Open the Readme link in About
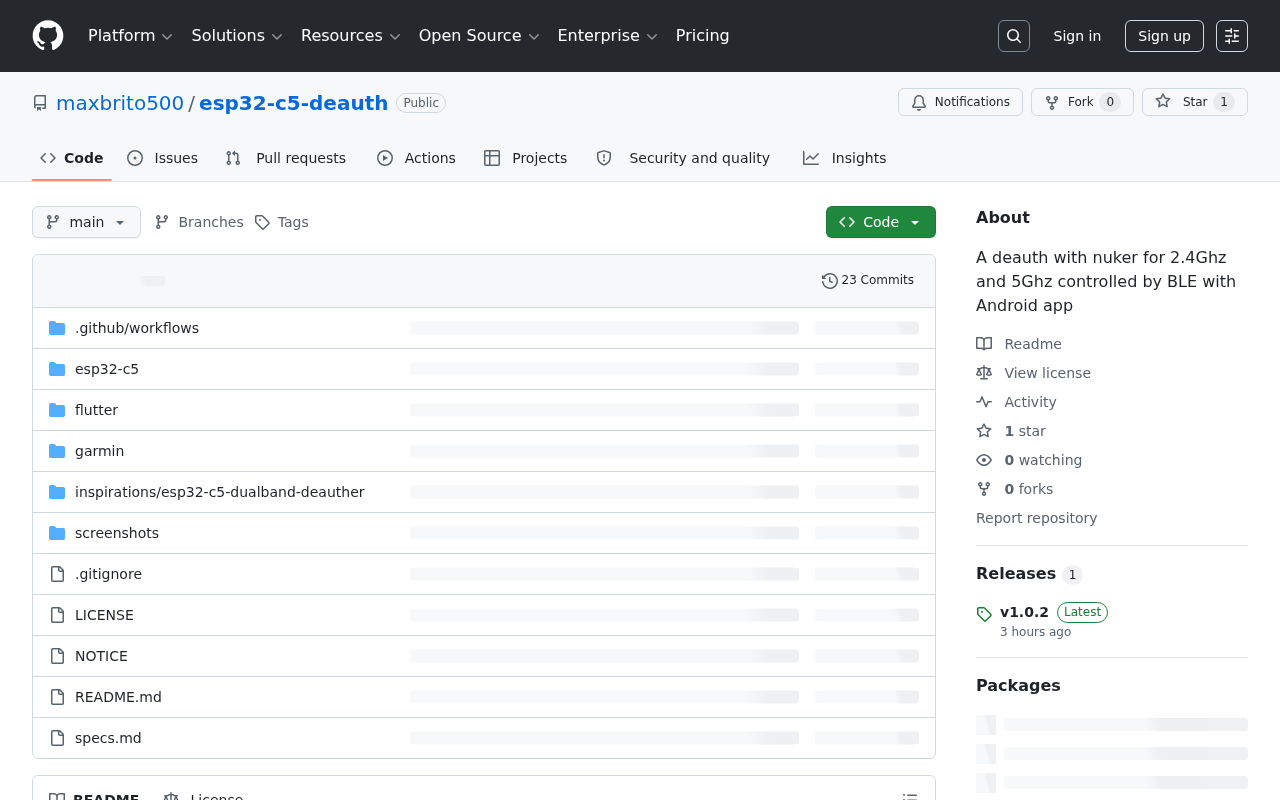The image size is (1280, 800). (1019, 344)
